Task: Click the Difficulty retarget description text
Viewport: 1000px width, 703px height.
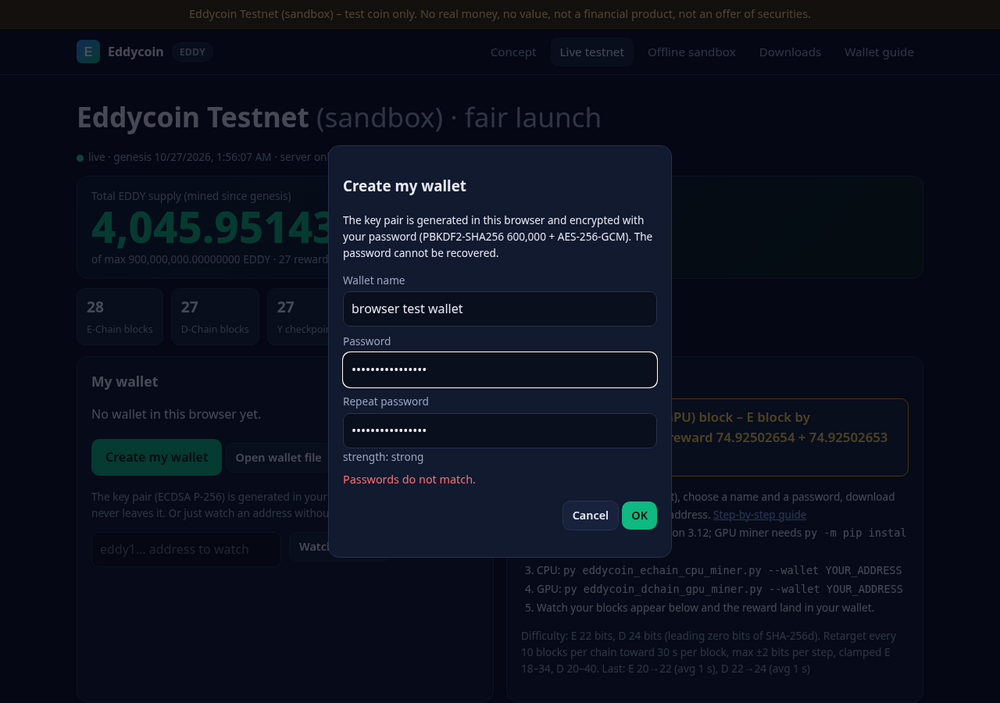Action: 709,652
